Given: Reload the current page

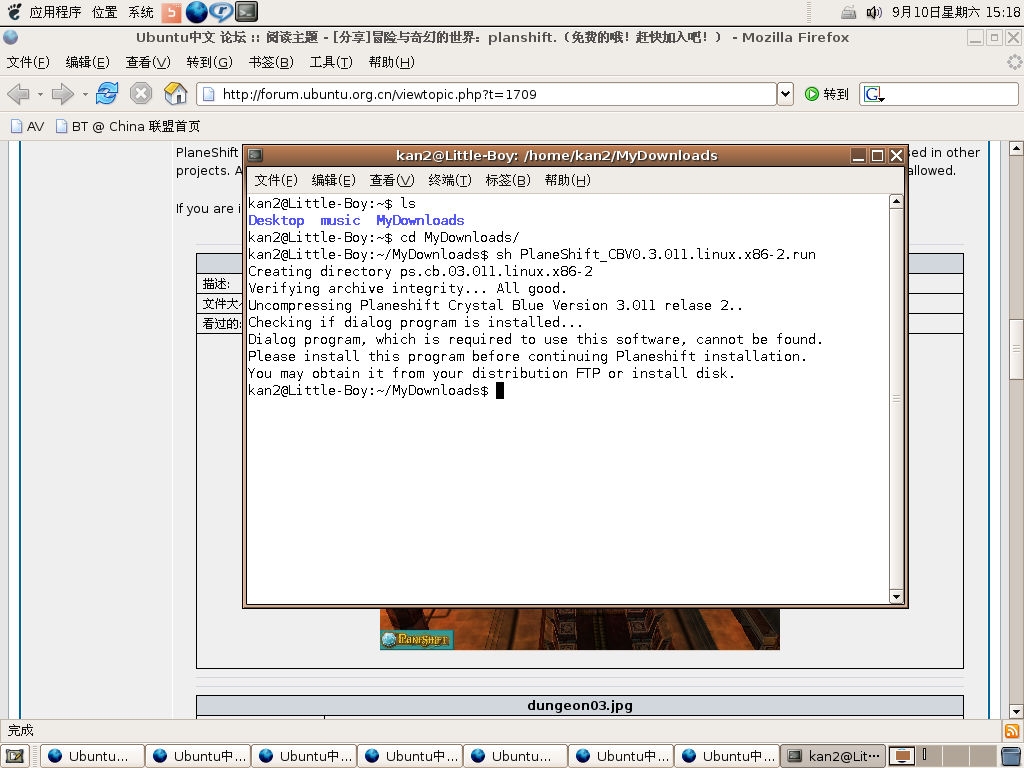Looking at the screenshot, I should click(107, 94).
